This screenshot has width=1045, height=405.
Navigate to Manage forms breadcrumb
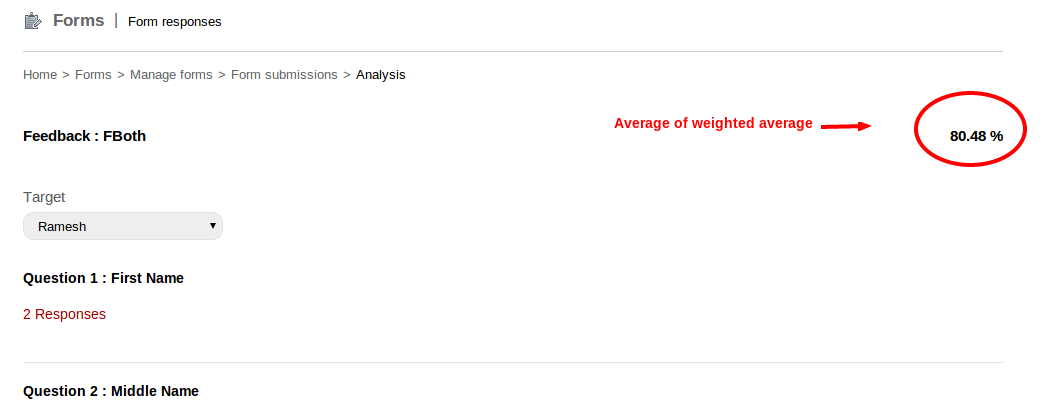[171, 75]
